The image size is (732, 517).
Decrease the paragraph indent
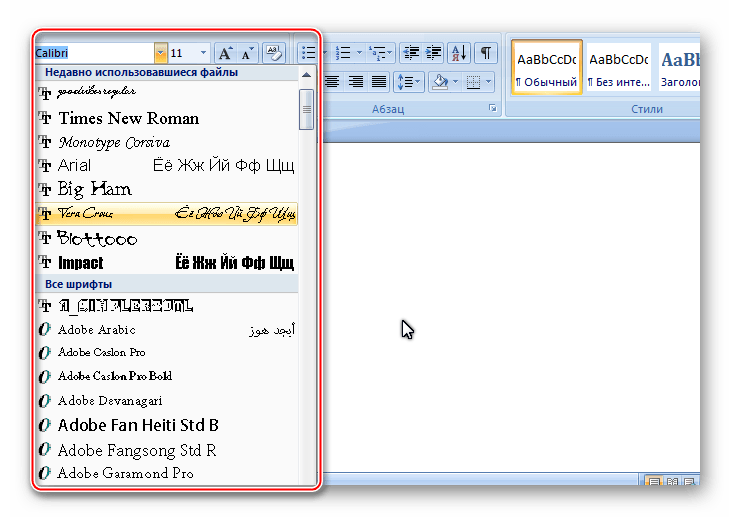tap(411, 53)
